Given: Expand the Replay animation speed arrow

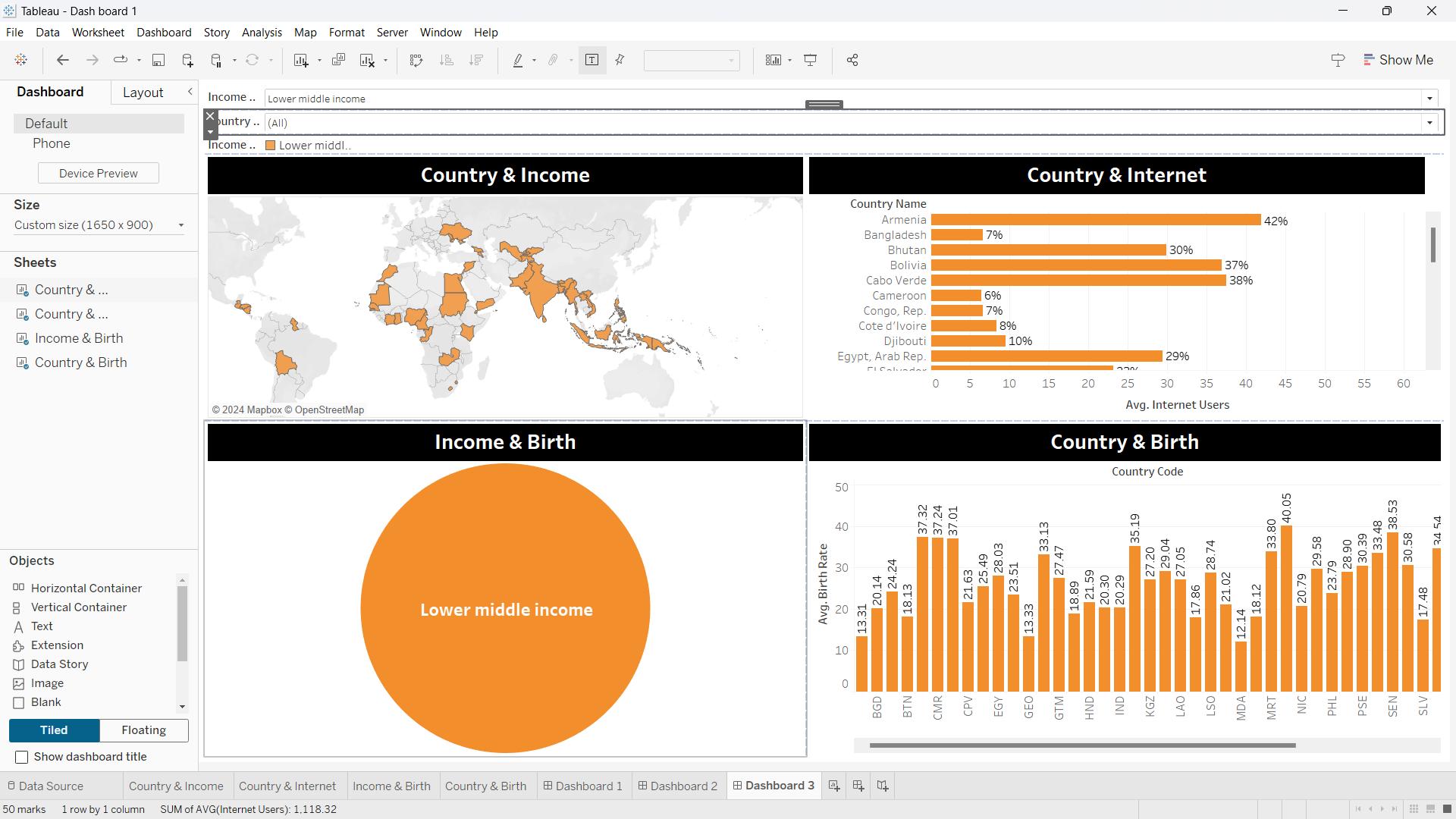Looking at the screenshot, I should pyautogui.click(x=139, y=60).
